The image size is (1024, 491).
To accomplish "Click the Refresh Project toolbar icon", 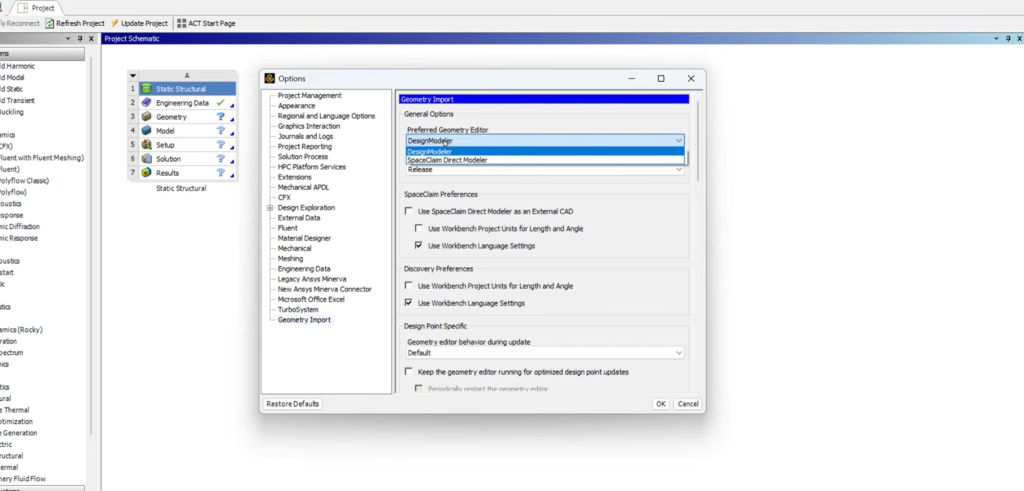I will (50, 23).
